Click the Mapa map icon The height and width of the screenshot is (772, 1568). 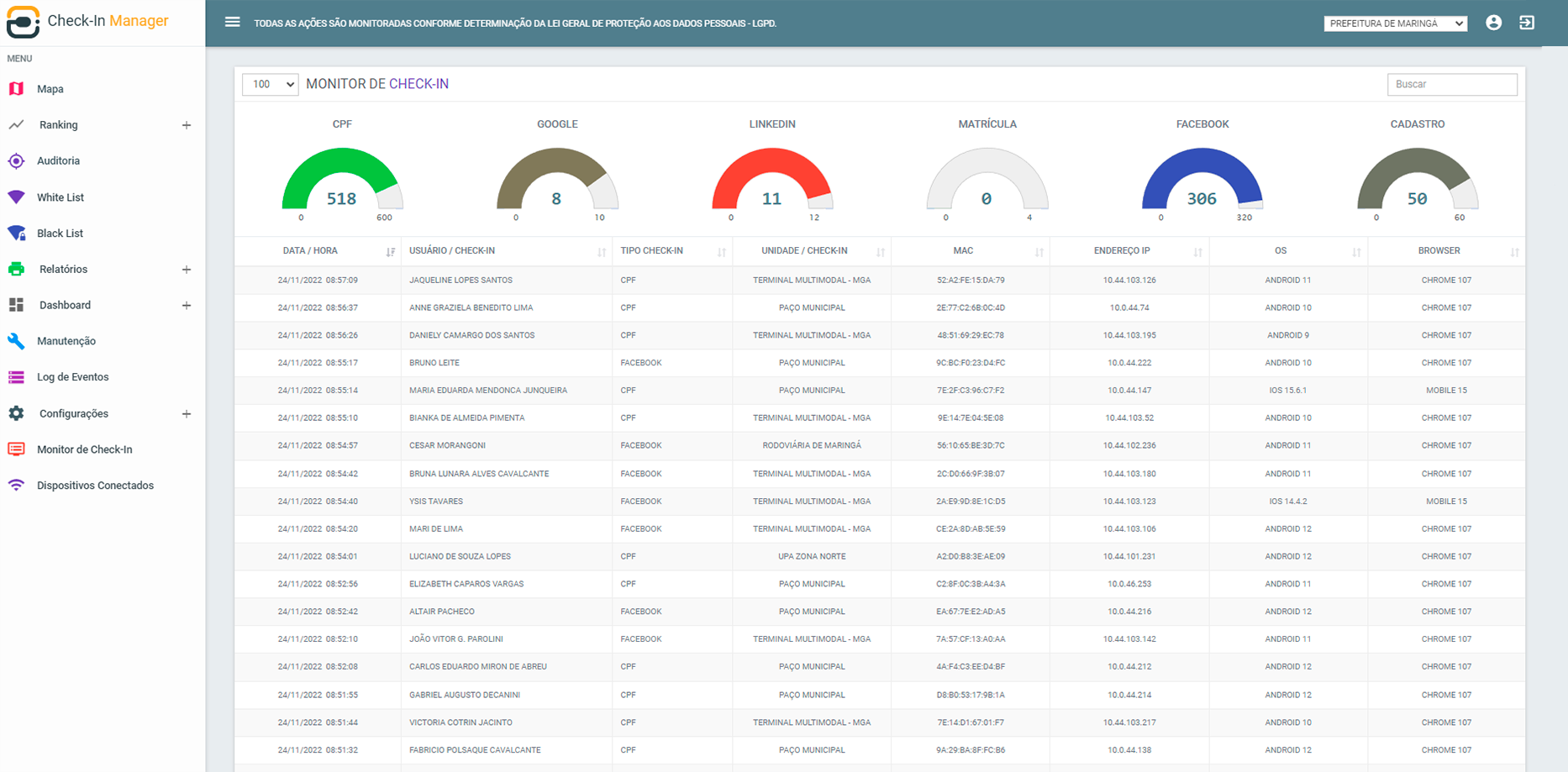point(16,88)
